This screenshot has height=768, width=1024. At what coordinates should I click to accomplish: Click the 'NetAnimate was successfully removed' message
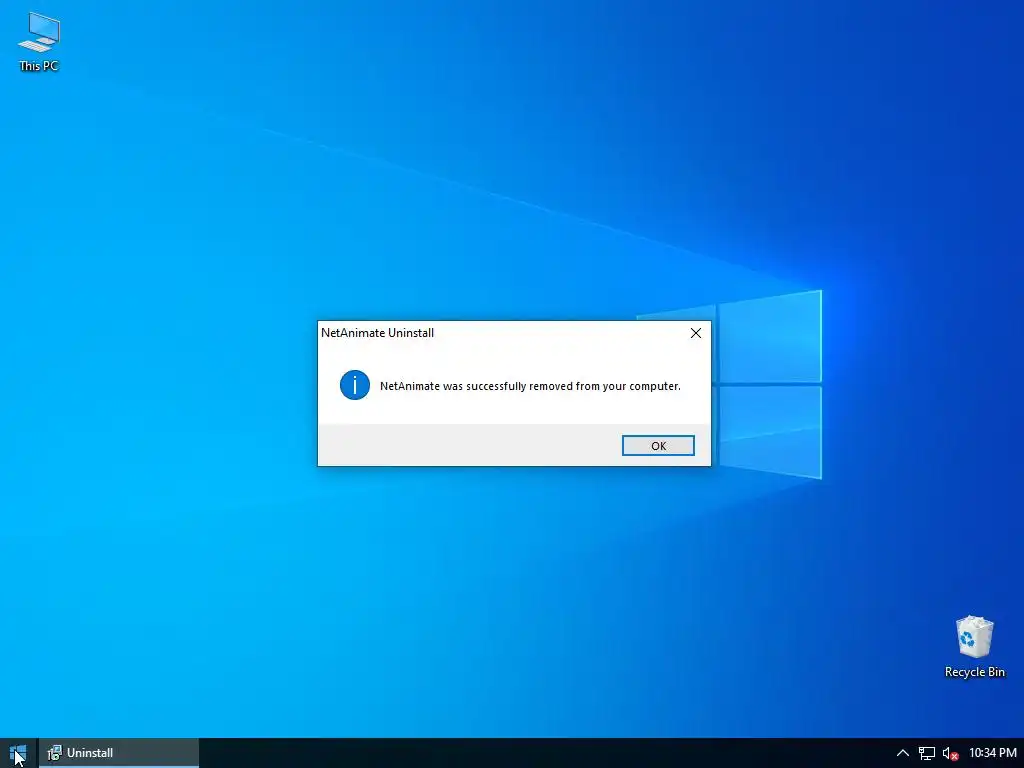pos(530,386)
